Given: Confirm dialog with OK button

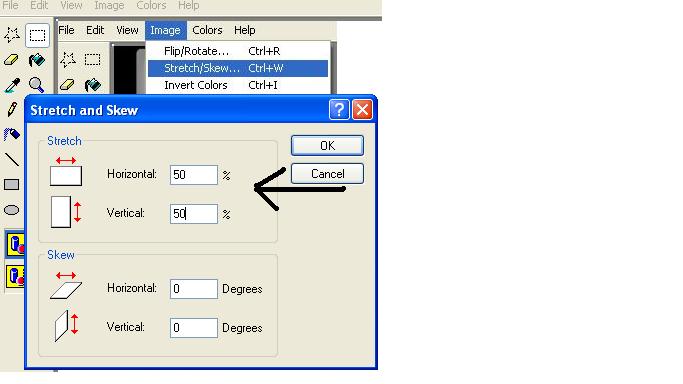Looking at the screenshot, I should (x=327, y=145).
